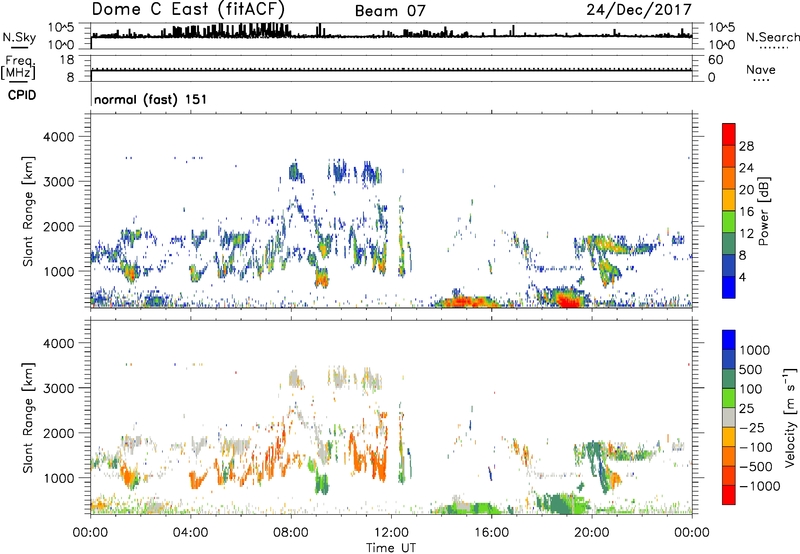
Task: Click the '08:00' time axis tick label
Action: coord(291,533)
